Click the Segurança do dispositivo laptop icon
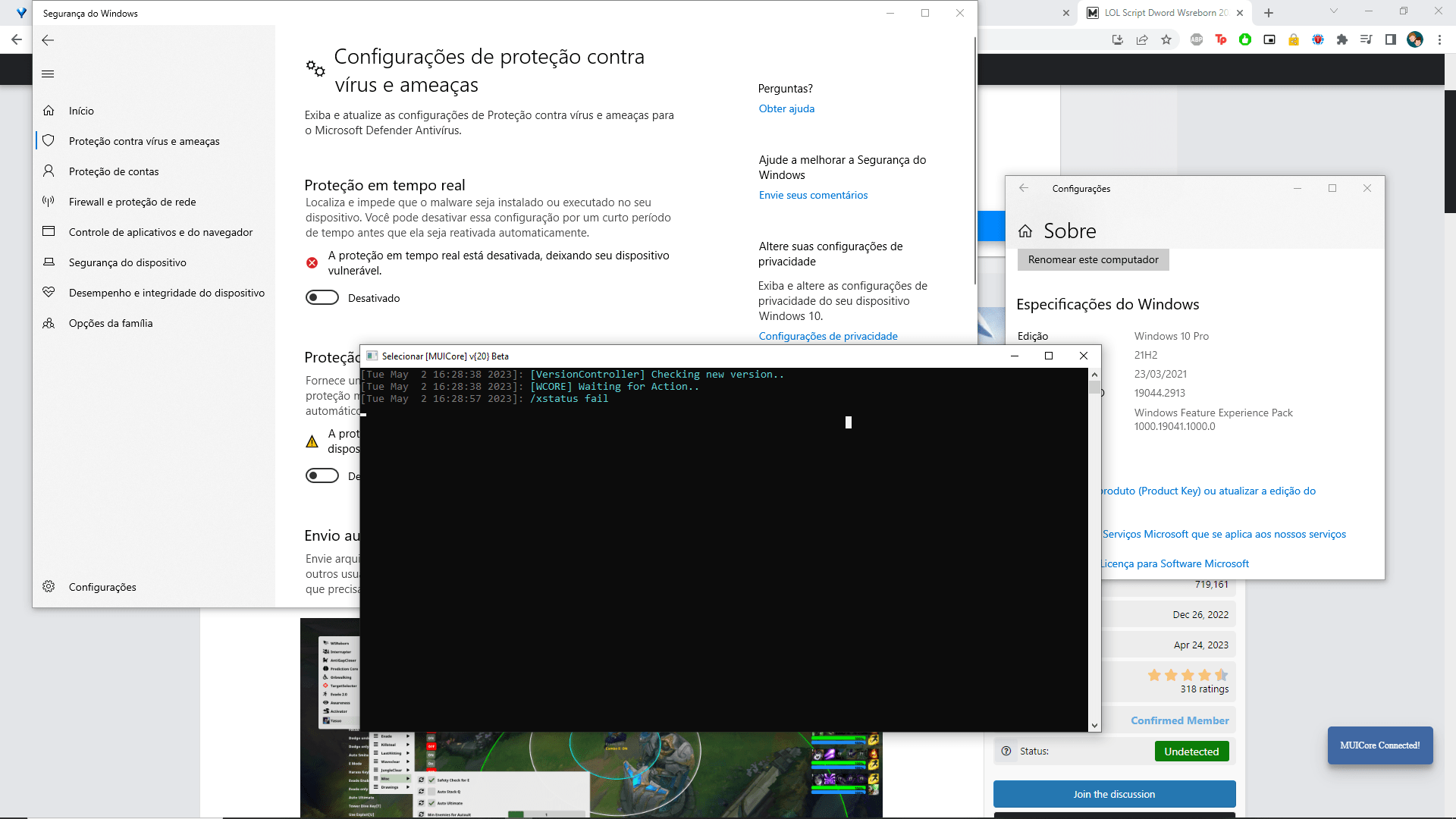The image size is (1456, 819). [49, 262]
